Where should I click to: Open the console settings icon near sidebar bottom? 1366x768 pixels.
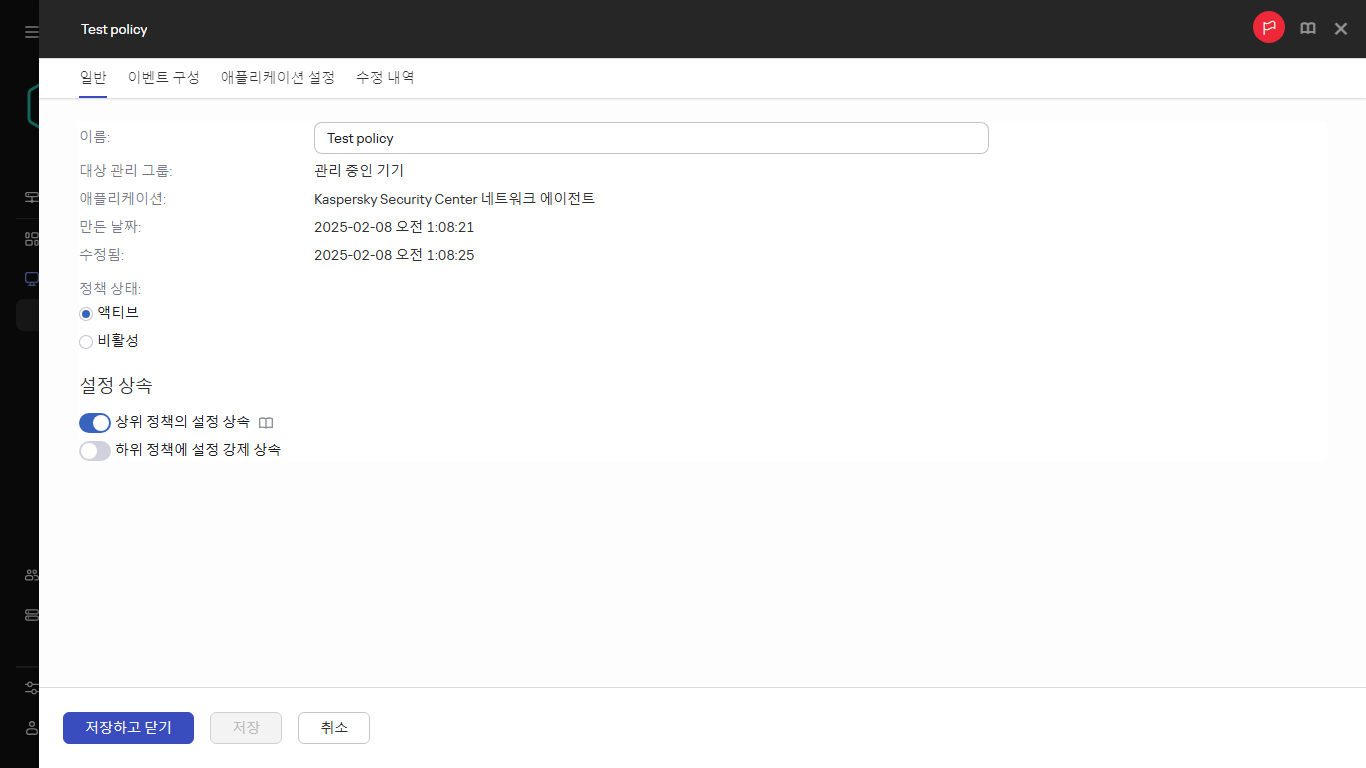30,688
